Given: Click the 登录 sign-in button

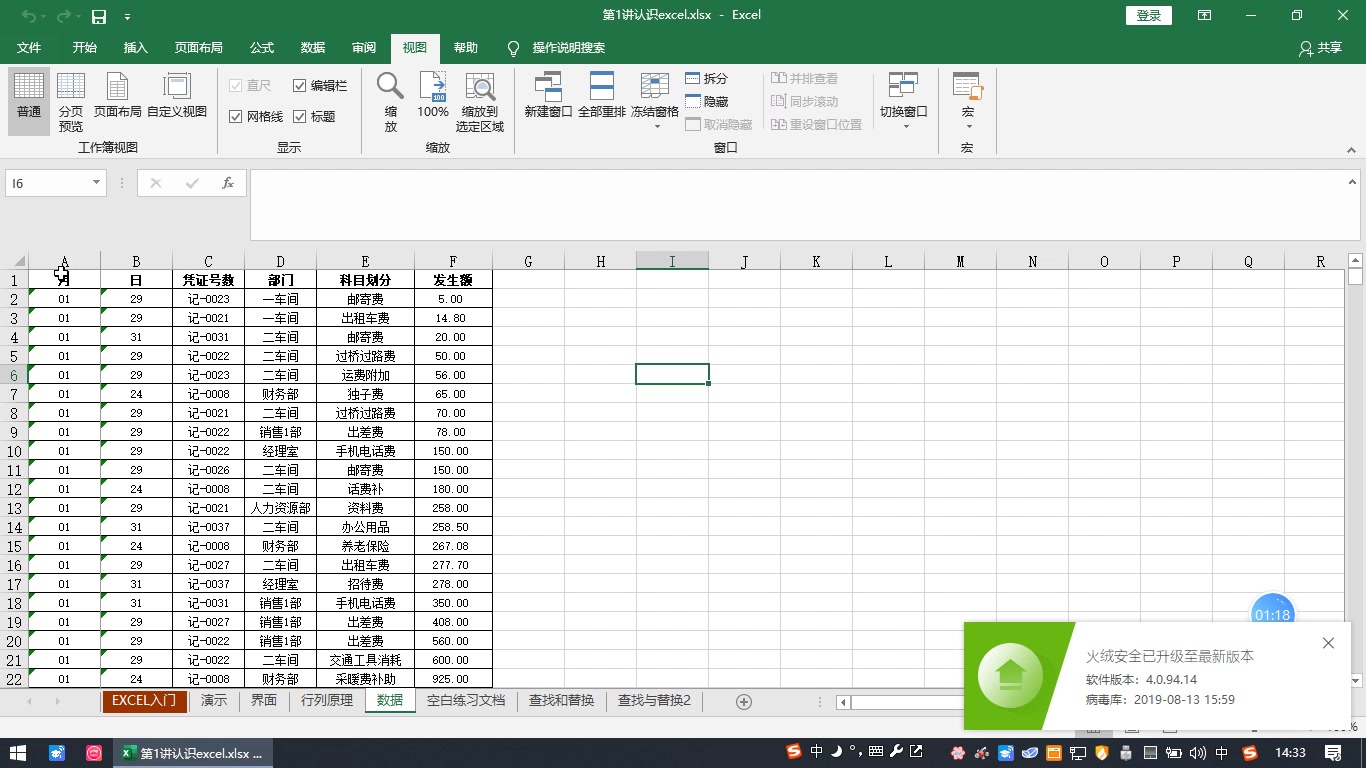Looking at the screenshot, I should (1148, 15).
